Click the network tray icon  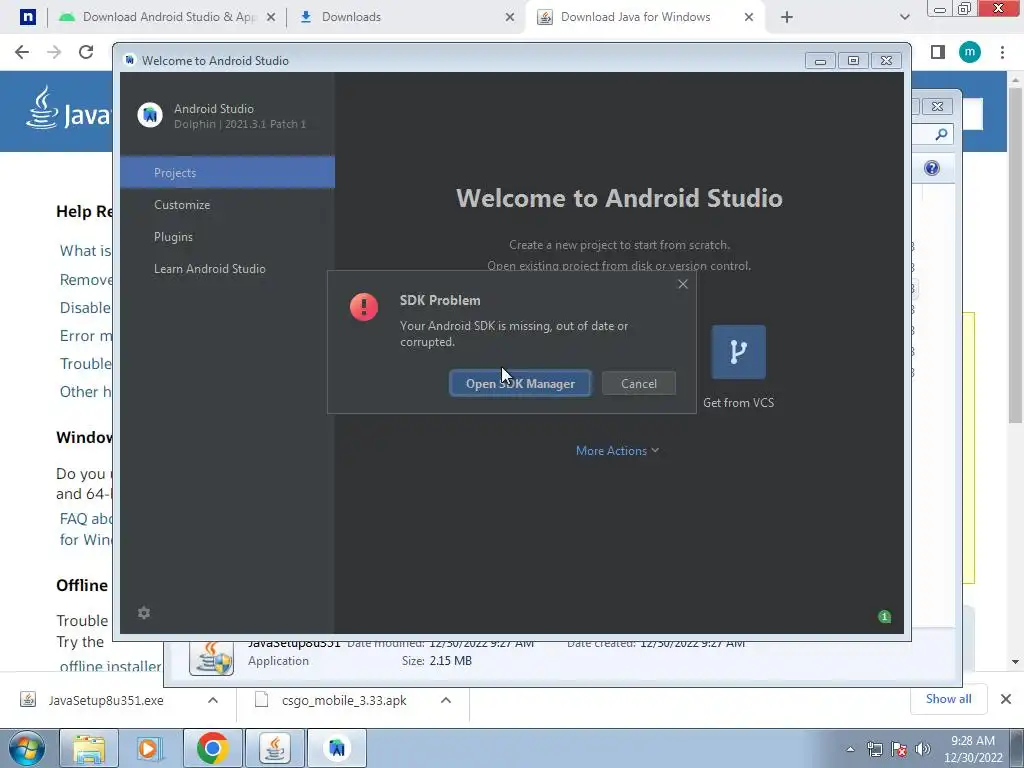874,749
